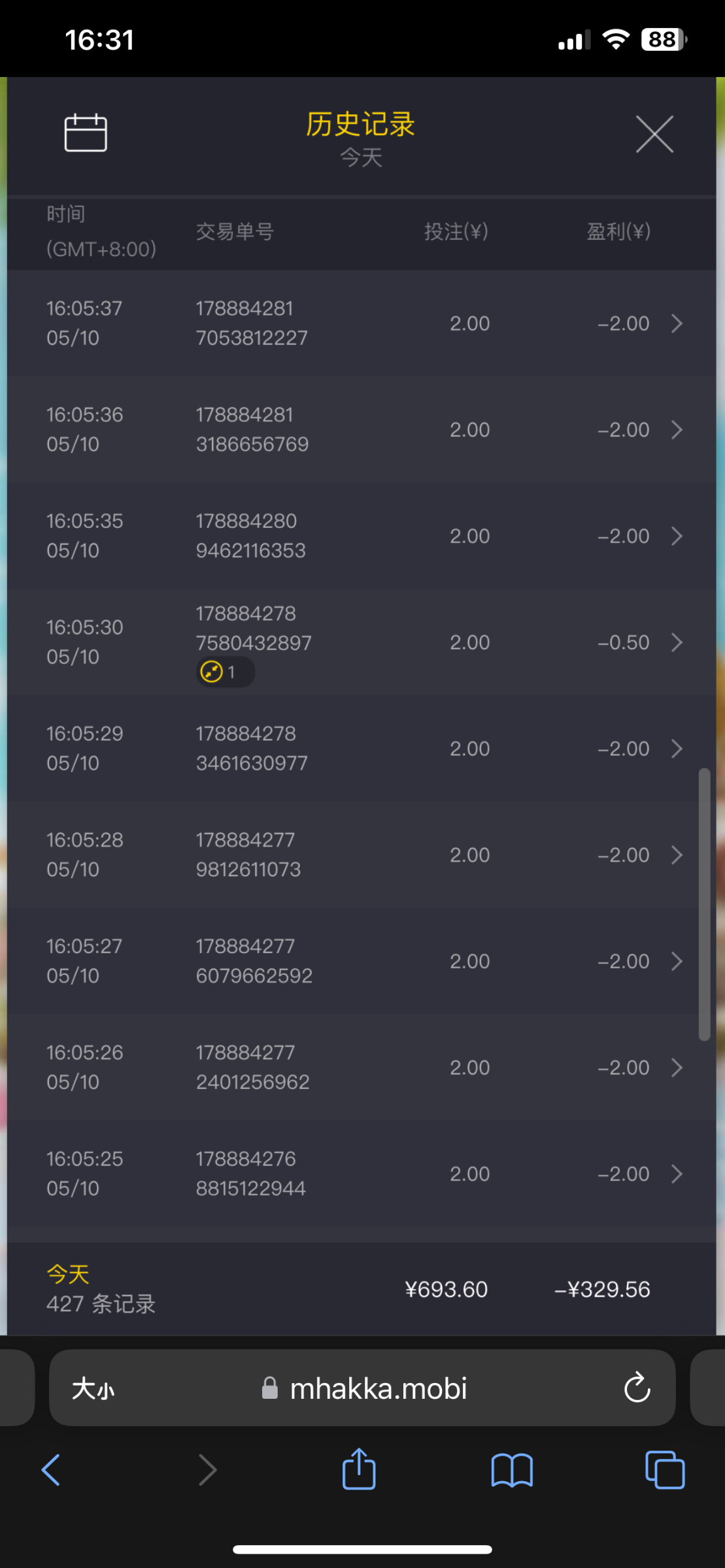Show Safari open tabs icon
Image resolution: width=725 pixels, height=1568 pixels.
[x=664, y=1470]
